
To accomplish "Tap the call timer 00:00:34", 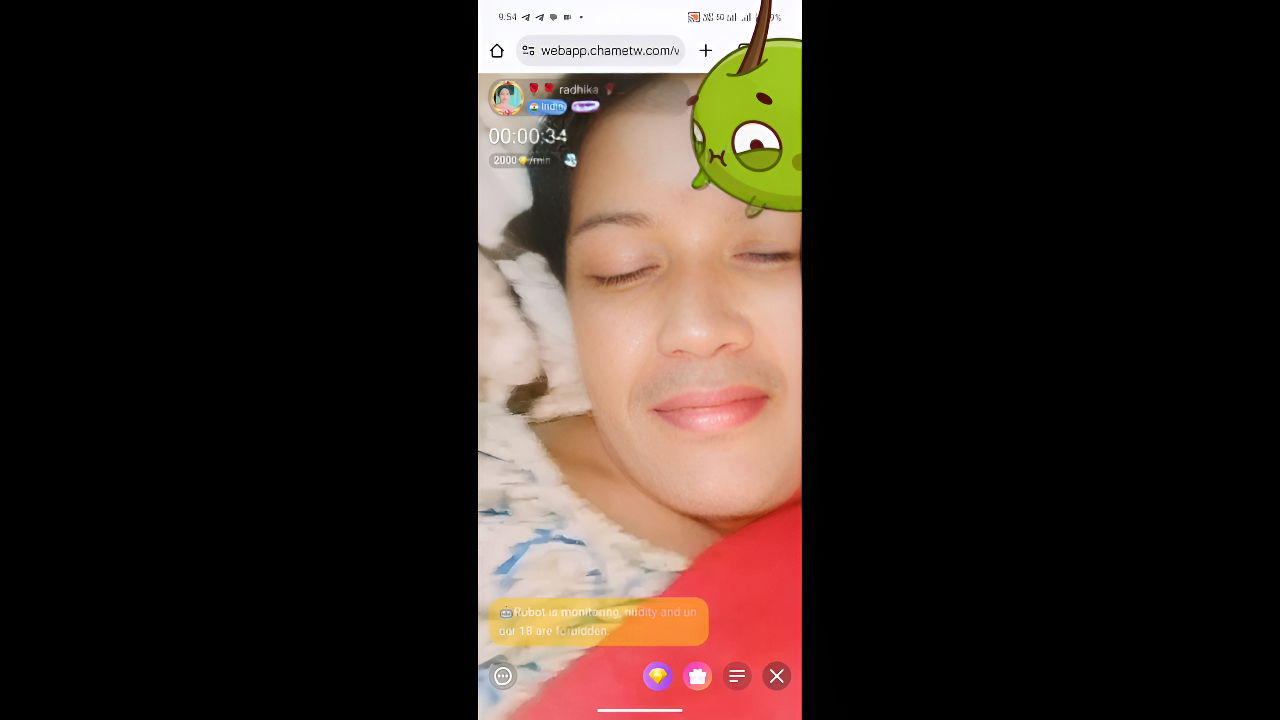I will (x=527, y=136).
